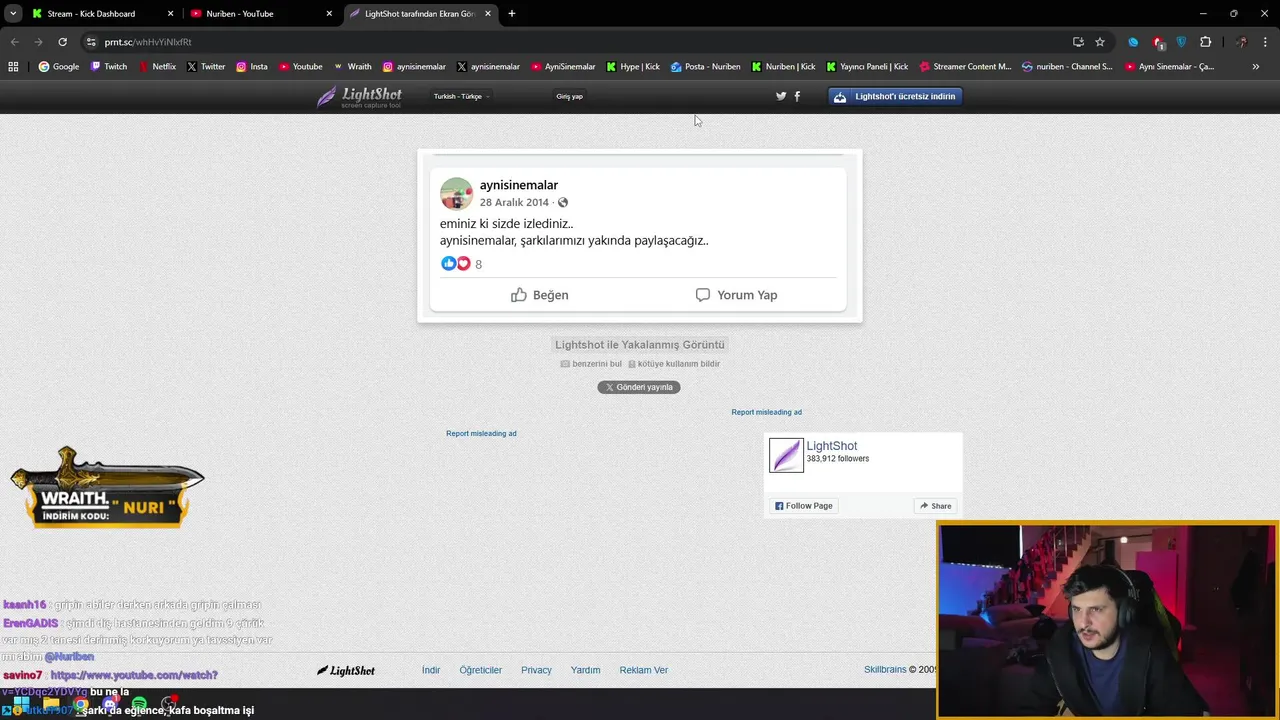The height and width of the screenshot is (720, 1280).
Task: Click Lightshot'ı ücretsiz indirin button
Action: pos(895,96)
